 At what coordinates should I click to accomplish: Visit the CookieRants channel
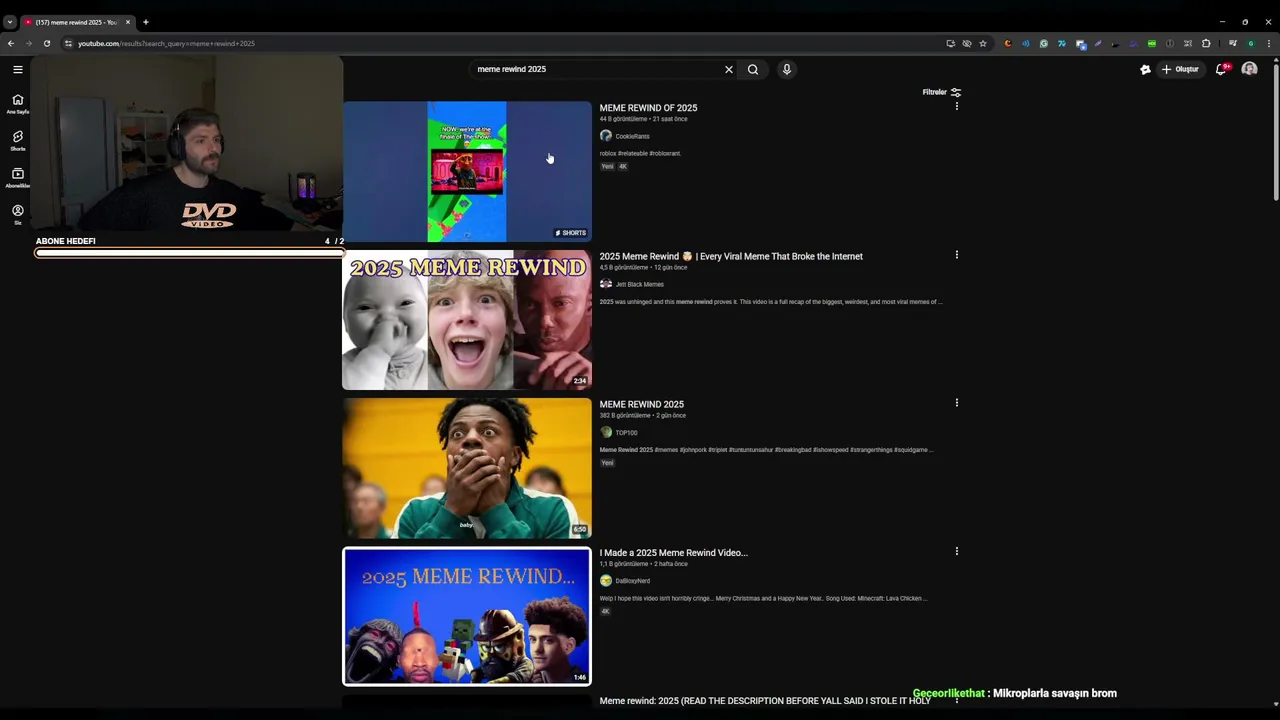pyautogui.click(x=632, y=136)
